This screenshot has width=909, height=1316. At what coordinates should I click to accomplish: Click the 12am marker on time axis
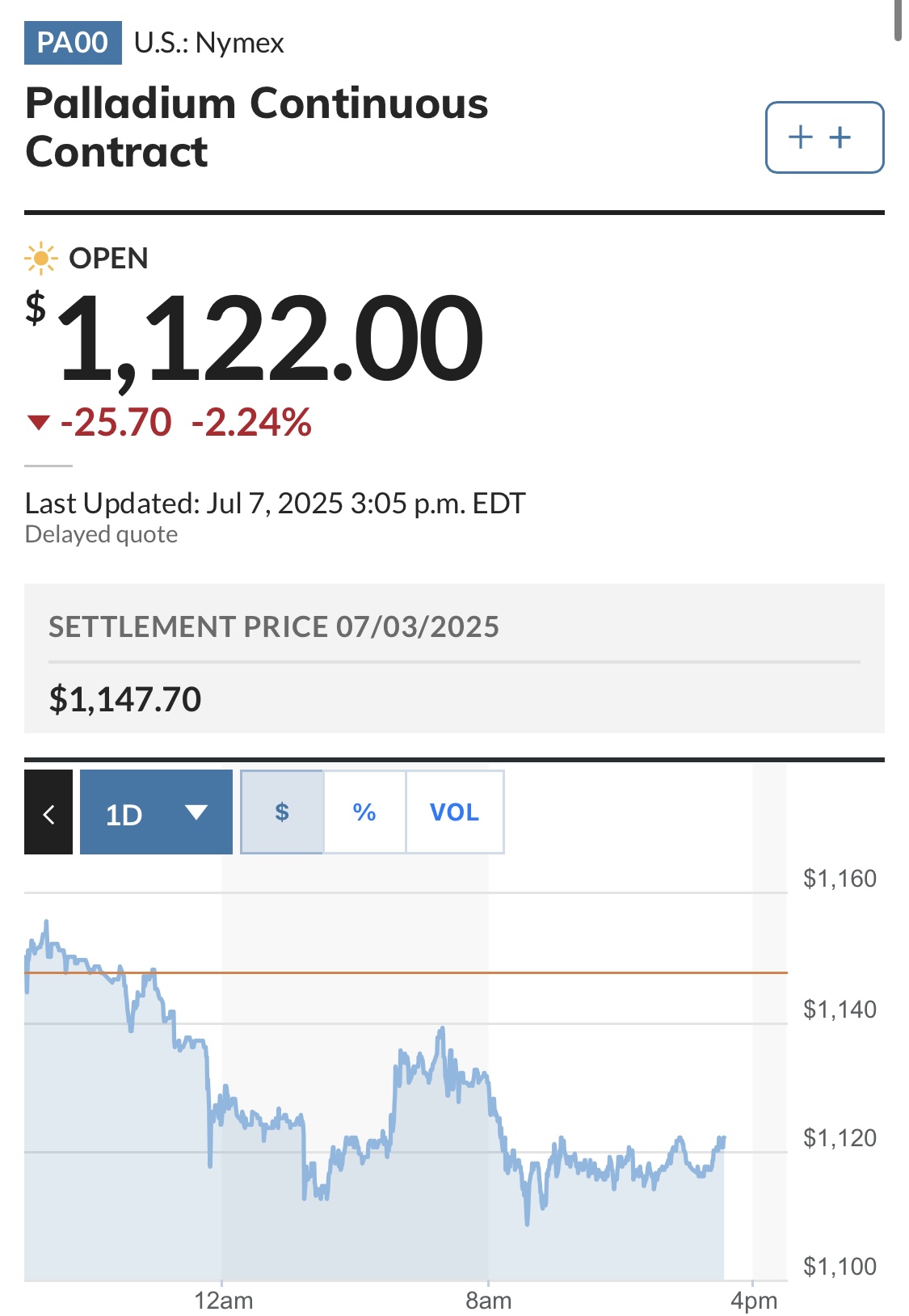(224, 1301)
